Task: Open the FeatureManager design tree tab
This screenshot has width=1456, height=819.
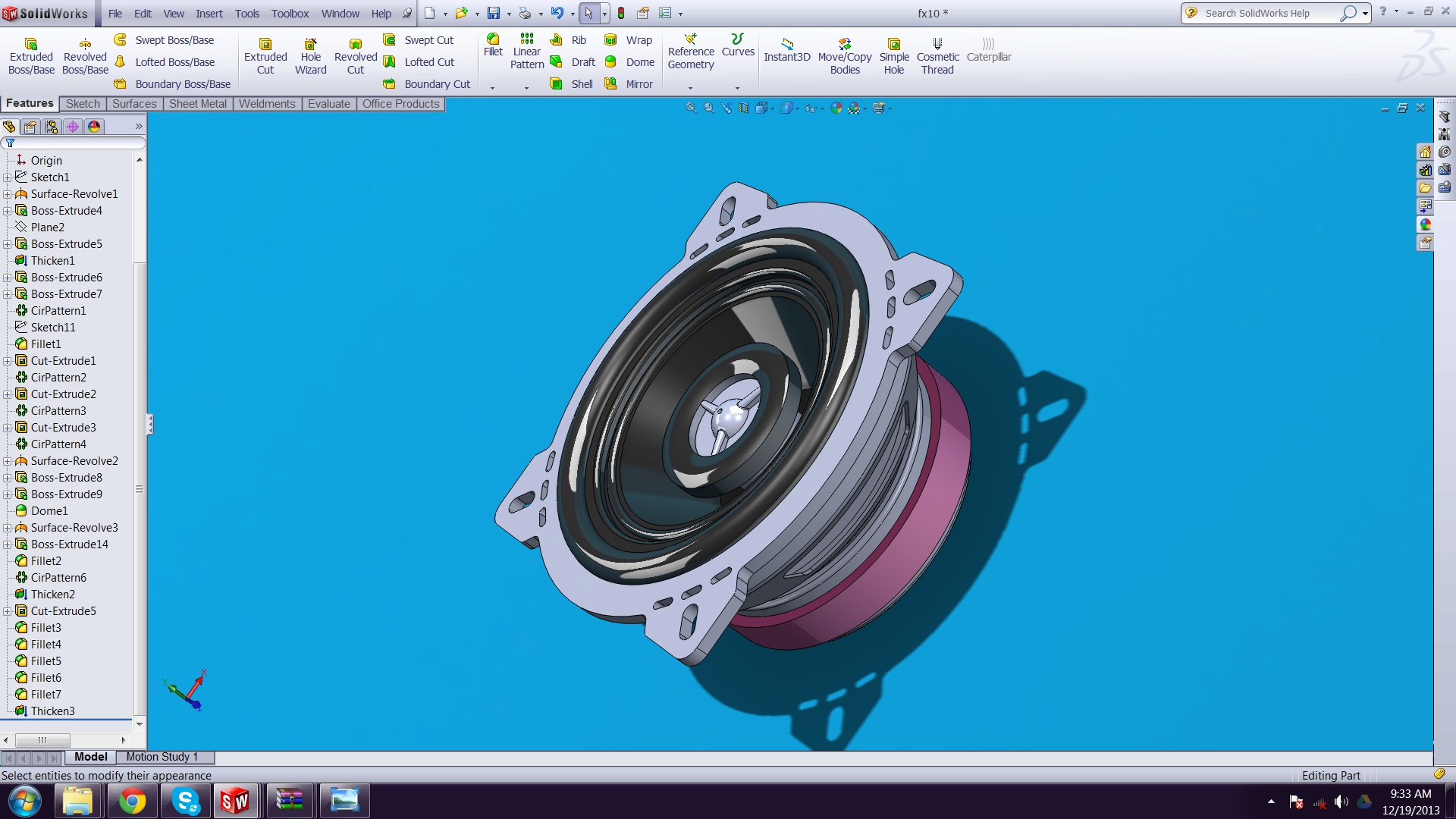Action: pyautogui.click(x=10, y=127)
